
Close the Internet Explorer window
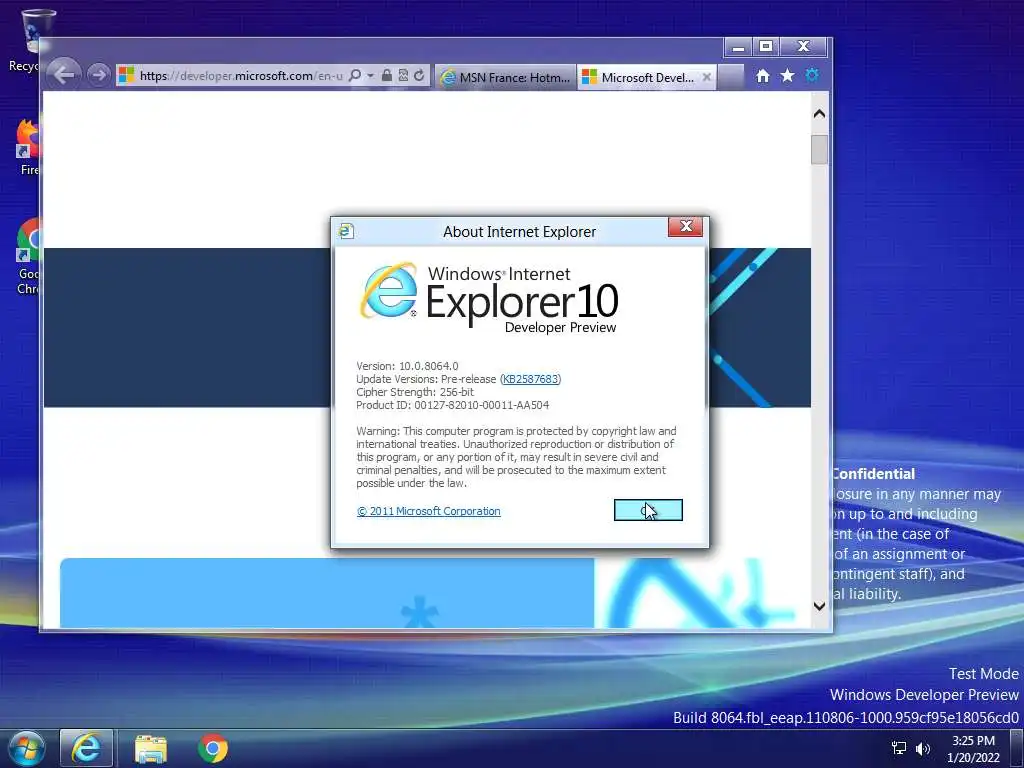(804, 47)
